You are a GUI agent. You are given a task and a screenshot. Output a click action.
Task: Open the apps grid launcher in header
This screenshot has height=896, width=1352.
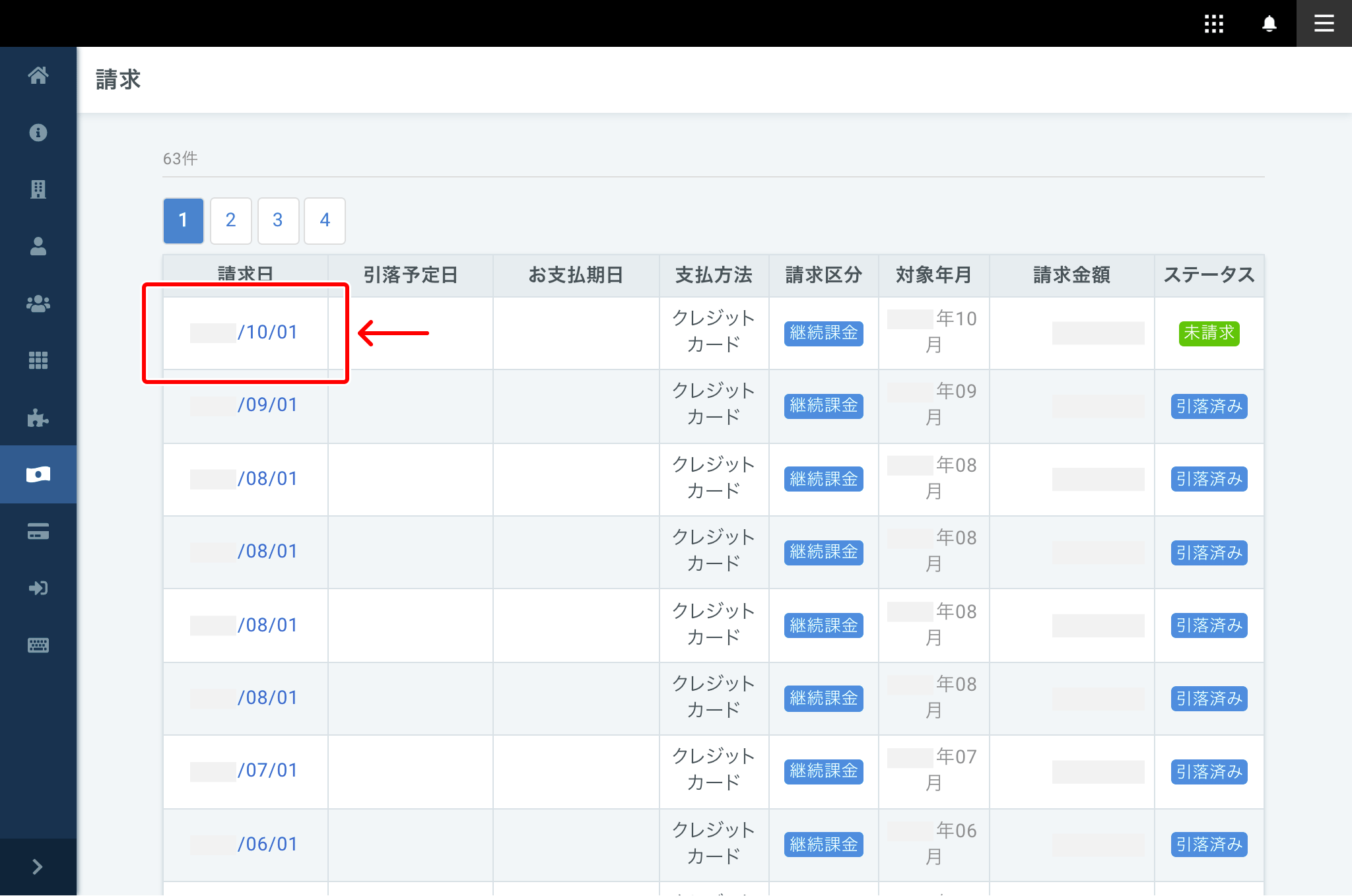coord(1213,24)
